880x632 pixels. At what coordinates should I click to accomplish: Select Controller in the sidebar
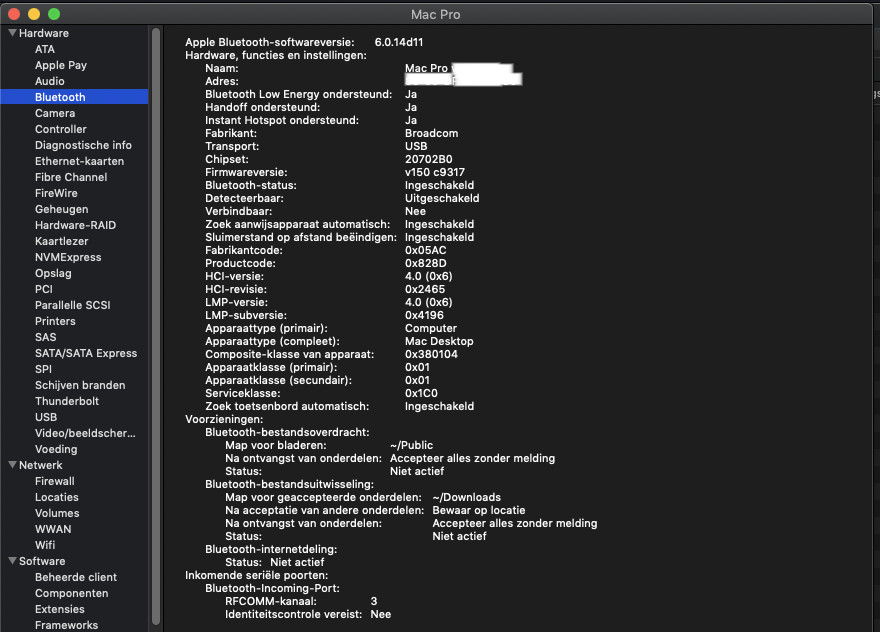(61, 129)
